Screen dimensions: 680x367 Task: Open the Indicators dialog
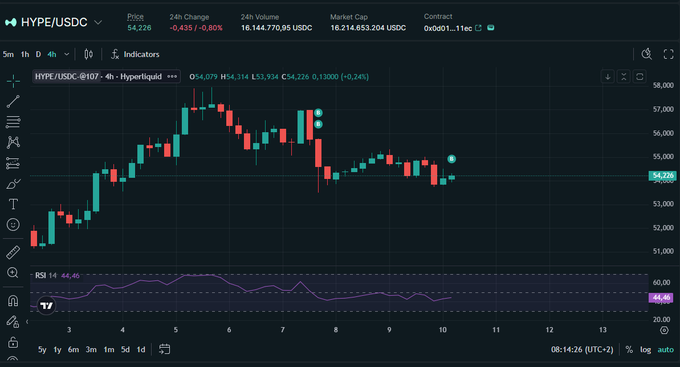point(135,54)
